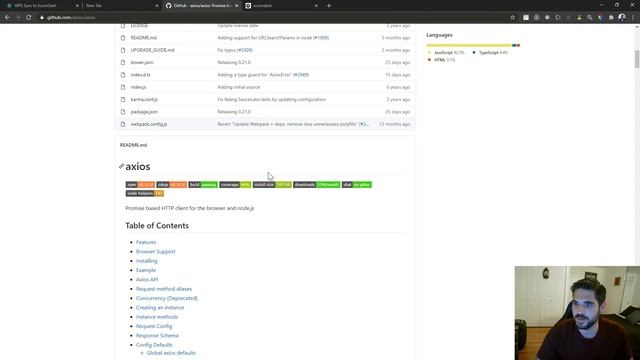Screen dimensions: 640x360
Task: Select the GitHub axios/axios tab
Action: click(202, 6)
